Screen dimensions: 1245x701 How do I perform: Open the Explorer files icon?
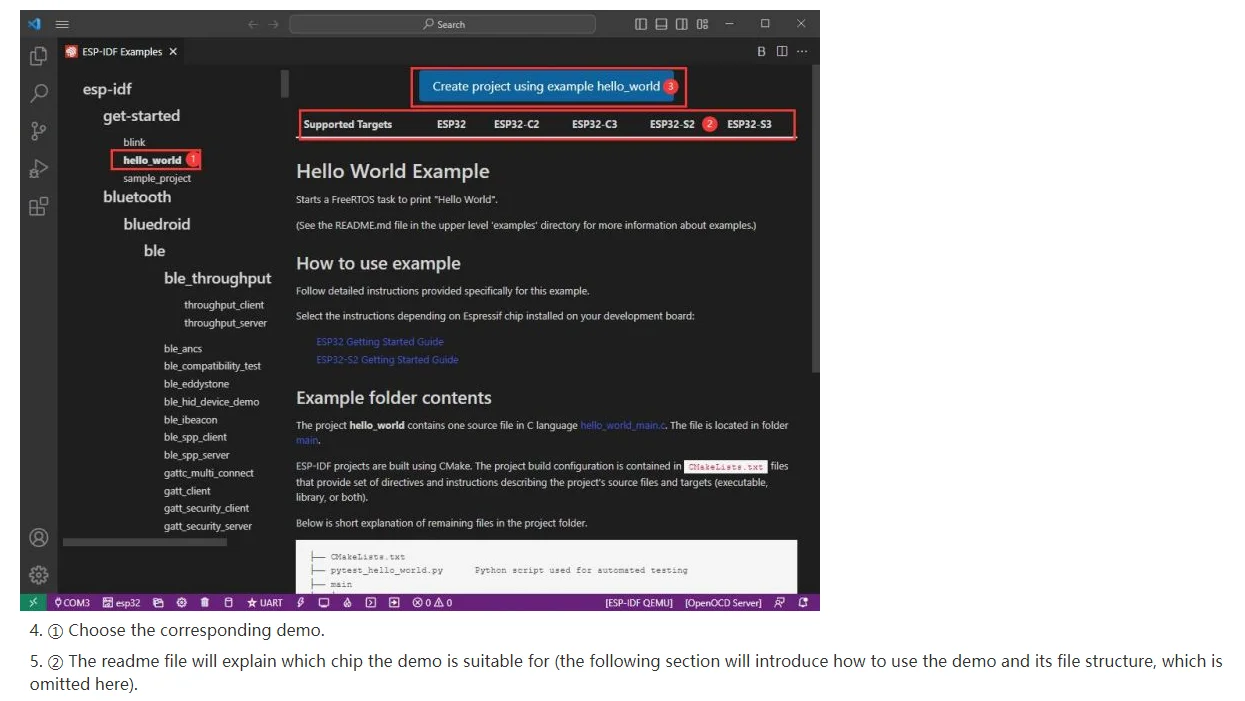coord(39,56)
